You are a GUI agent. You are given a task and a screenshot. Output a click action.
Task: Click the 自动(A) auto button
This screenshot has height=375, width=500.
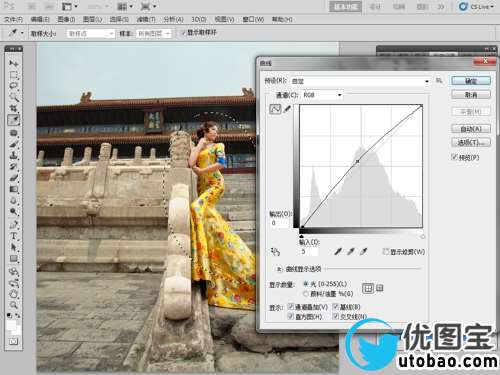coord(471,129)
